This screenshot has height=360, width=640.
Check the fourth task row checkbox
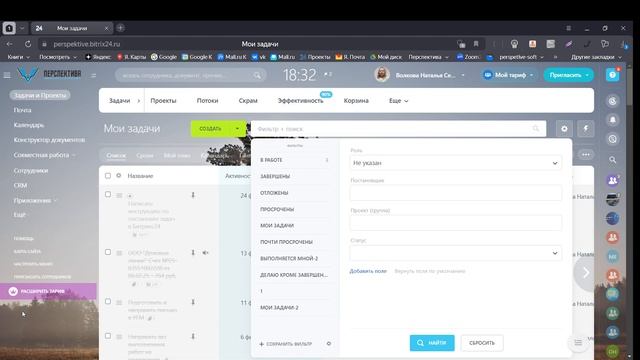(108, 336)
